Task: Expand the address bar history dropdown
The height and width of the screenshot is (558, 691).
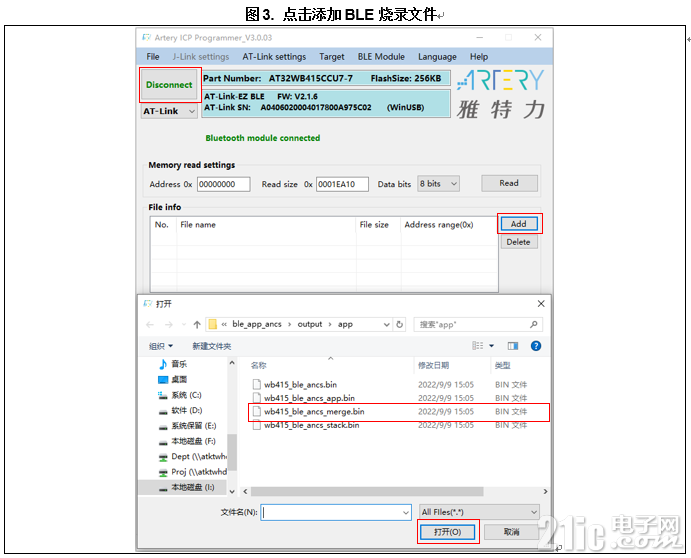Action: point(386,325)
